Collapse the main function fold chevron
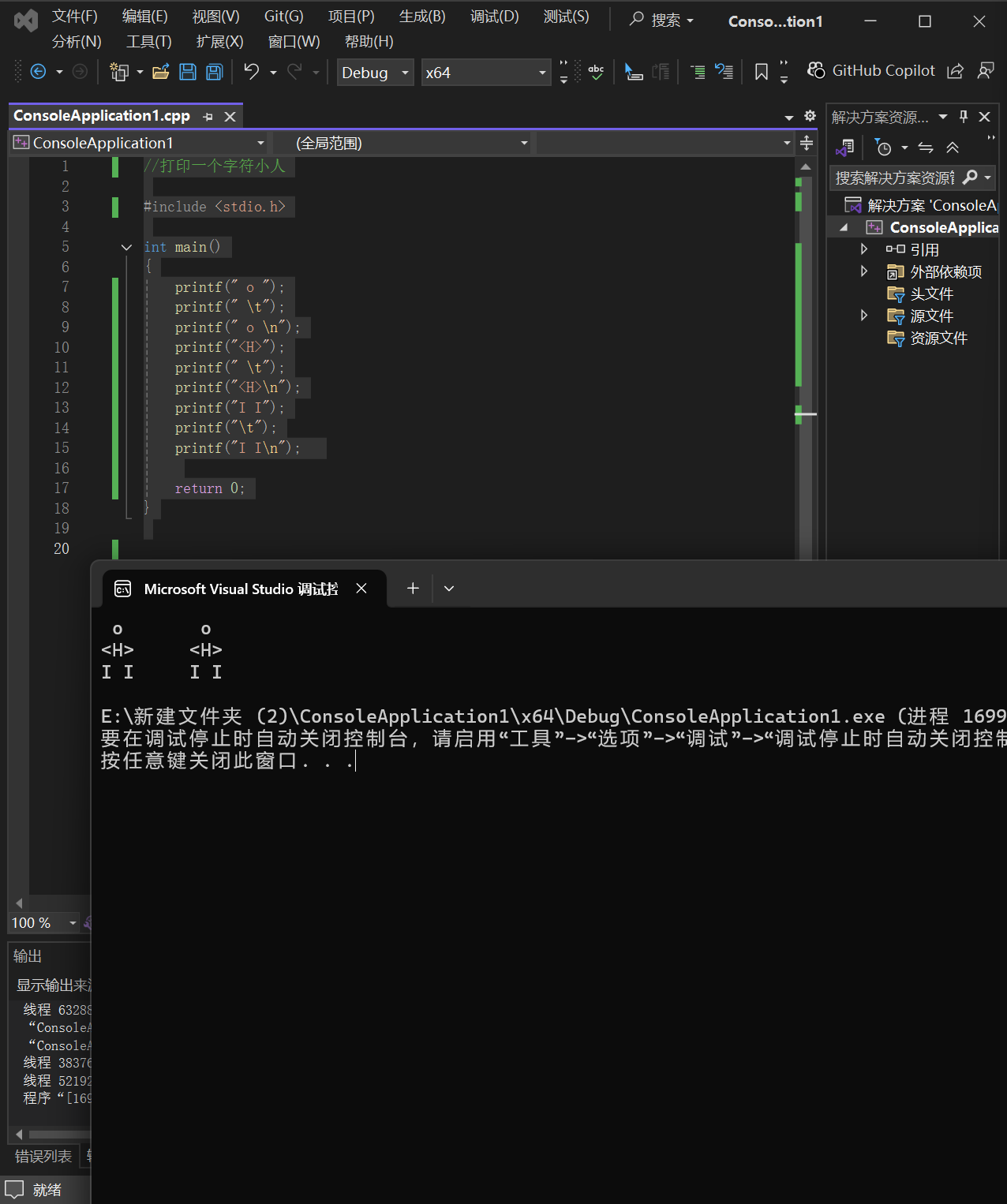The height and width of the screenshot is (1204, 1007). click(x=126, y=247)
